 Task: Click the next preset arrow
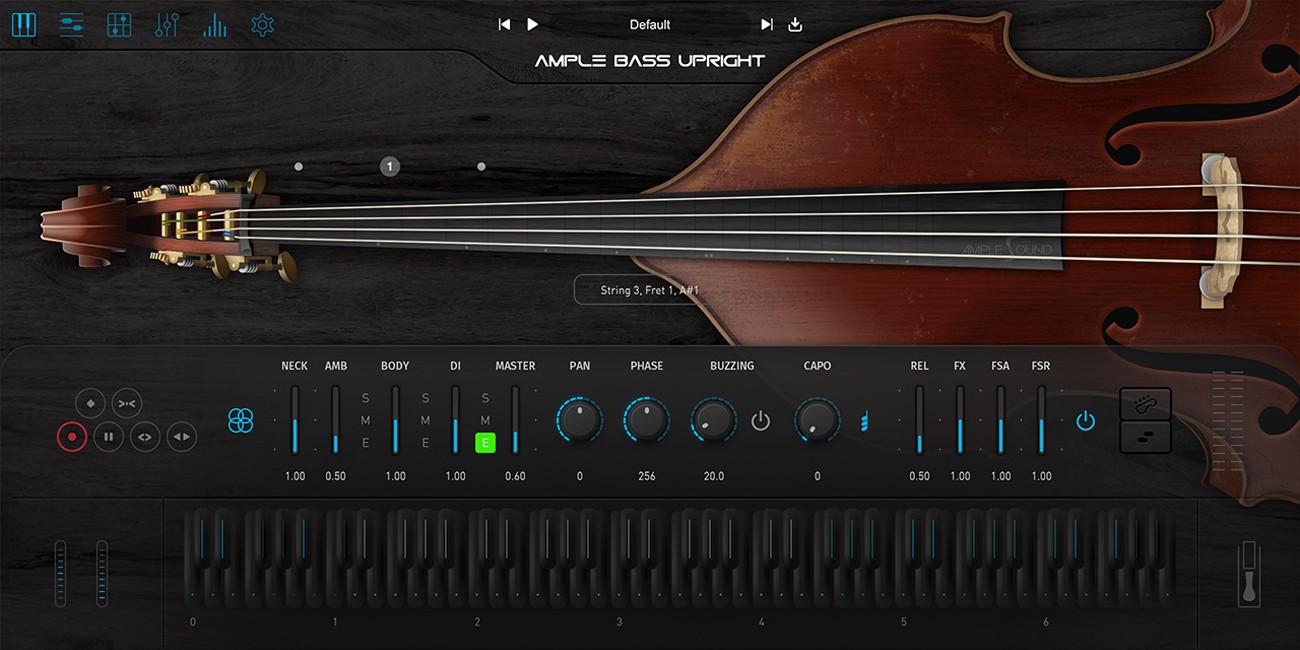766,24
